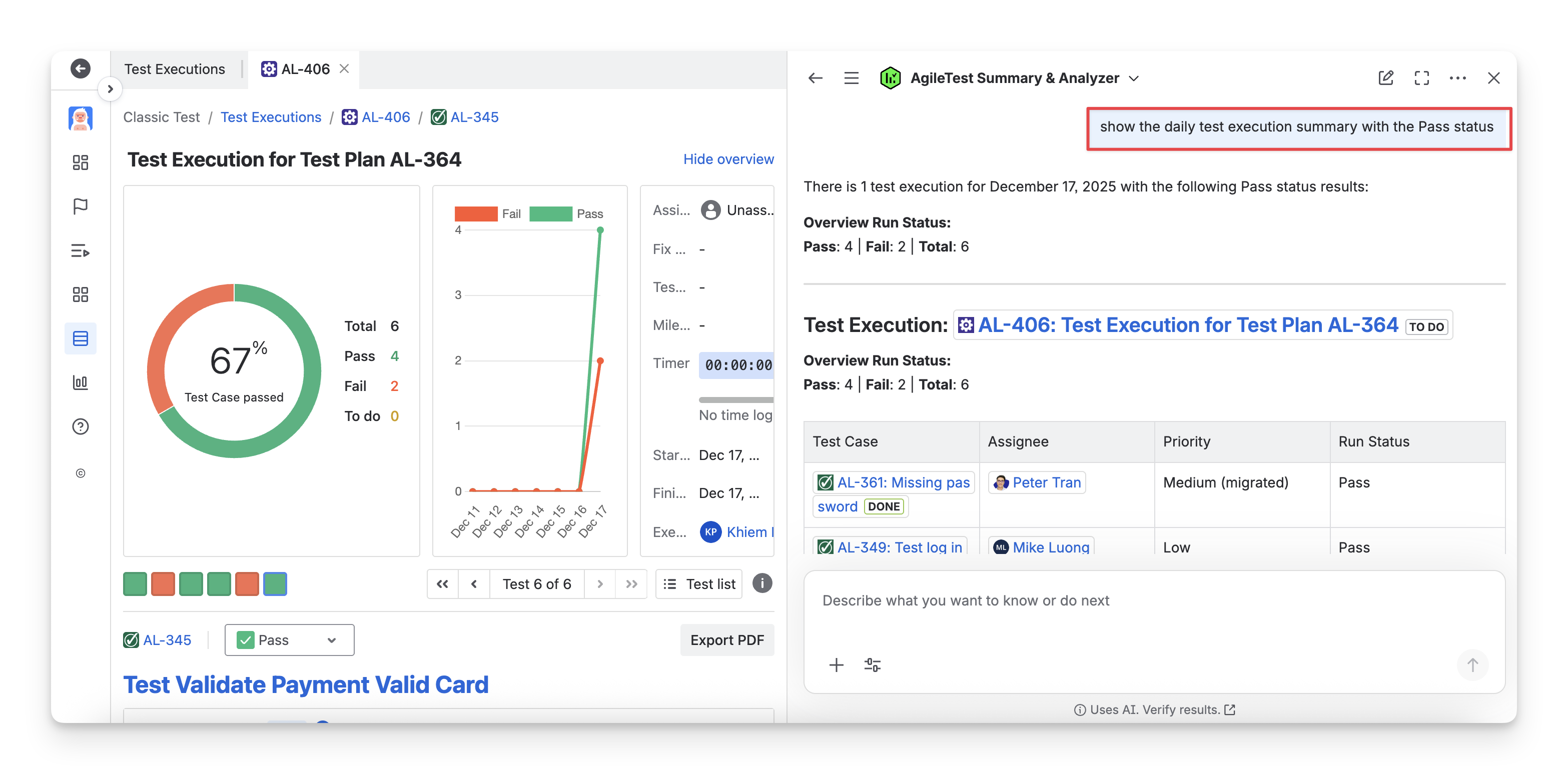1568x774 pixels.
Task: Start a new chat with compose icon
Action: 1385,78
